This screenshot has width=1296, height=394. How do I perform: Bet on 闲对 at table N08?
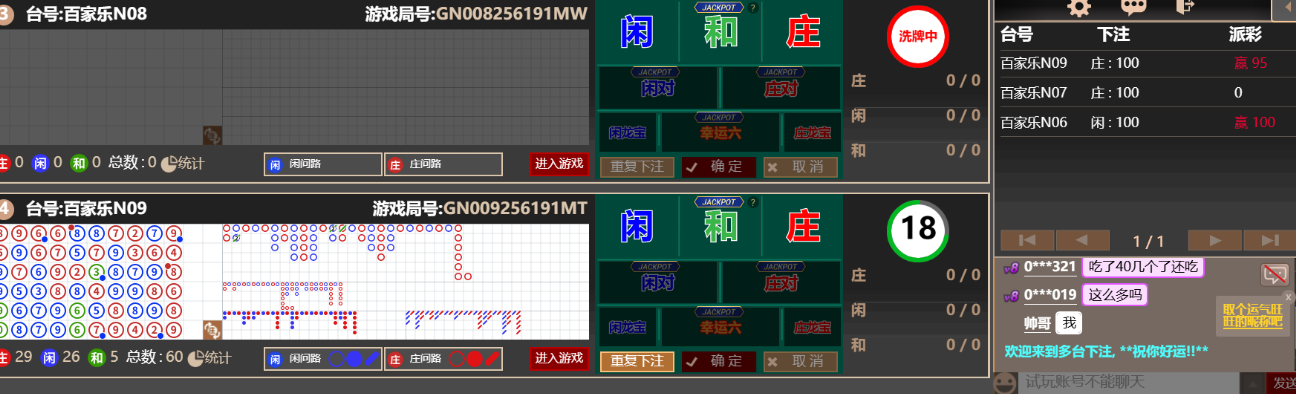pos(657,87)
